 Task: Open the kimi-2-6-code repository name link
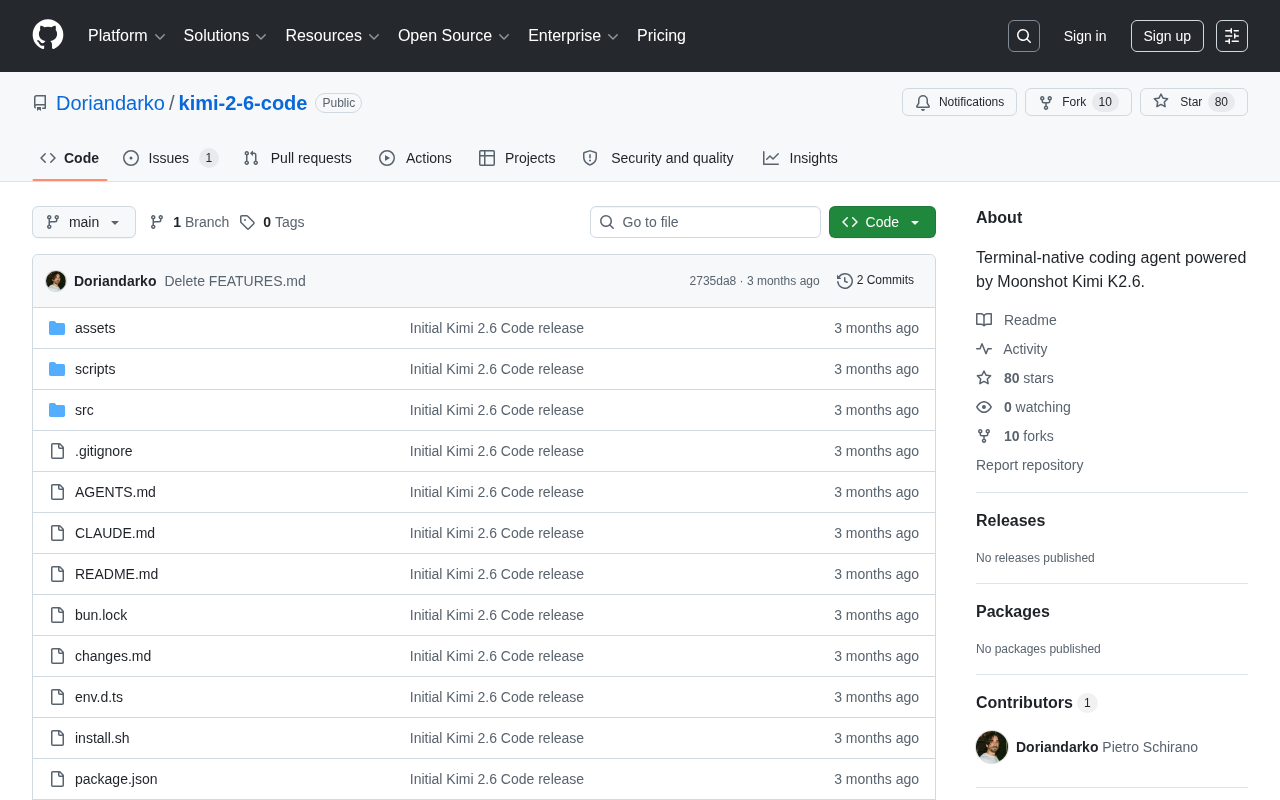(243, 103)
